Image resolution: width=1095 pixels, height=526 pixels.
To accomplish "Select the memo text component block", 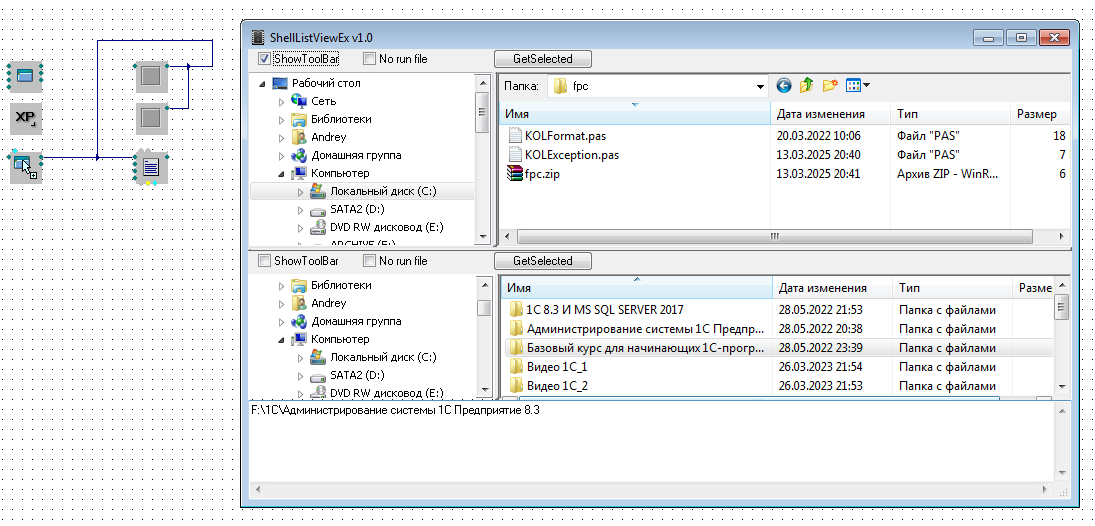I will pyautogui.click(x=150, y=167).
